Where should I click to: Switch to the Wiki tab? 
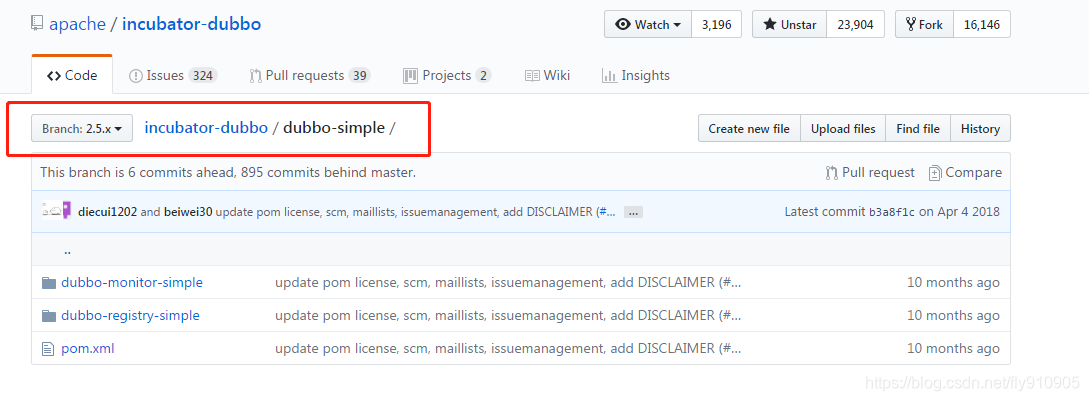pos(547,75)
